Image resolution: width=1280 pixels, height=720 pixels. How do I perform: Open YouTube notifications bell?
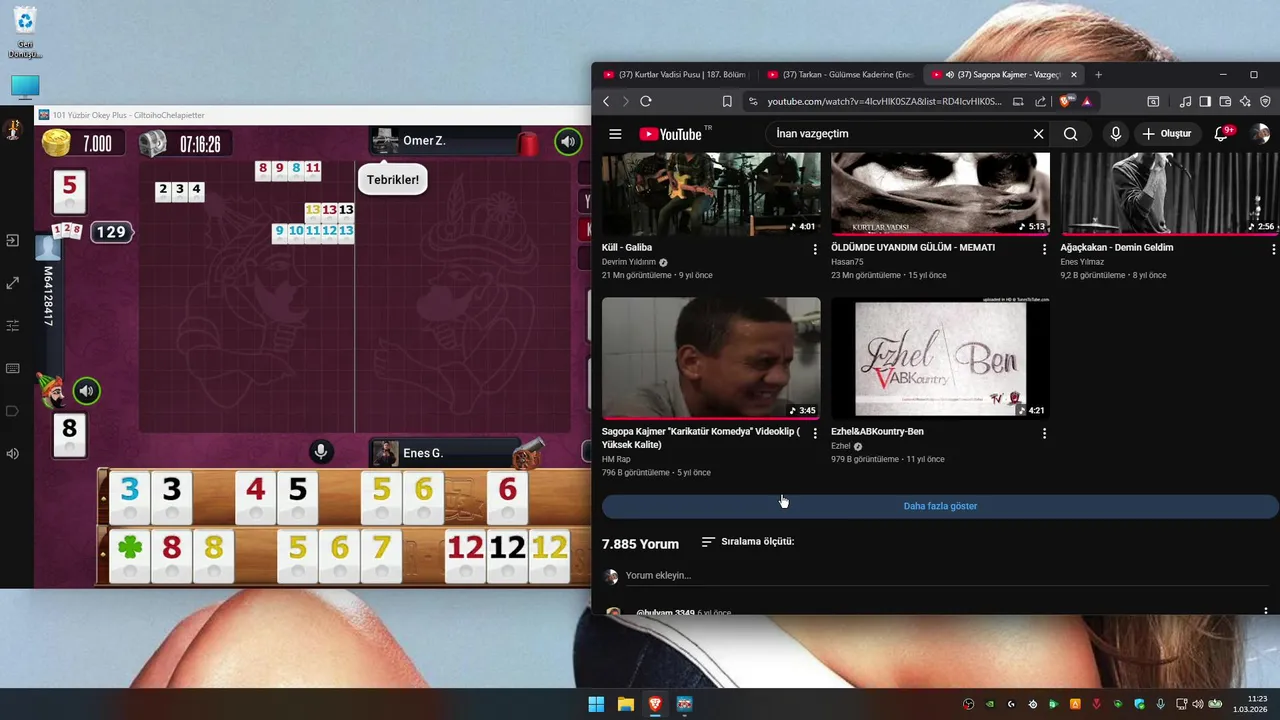click(1221, 134)
